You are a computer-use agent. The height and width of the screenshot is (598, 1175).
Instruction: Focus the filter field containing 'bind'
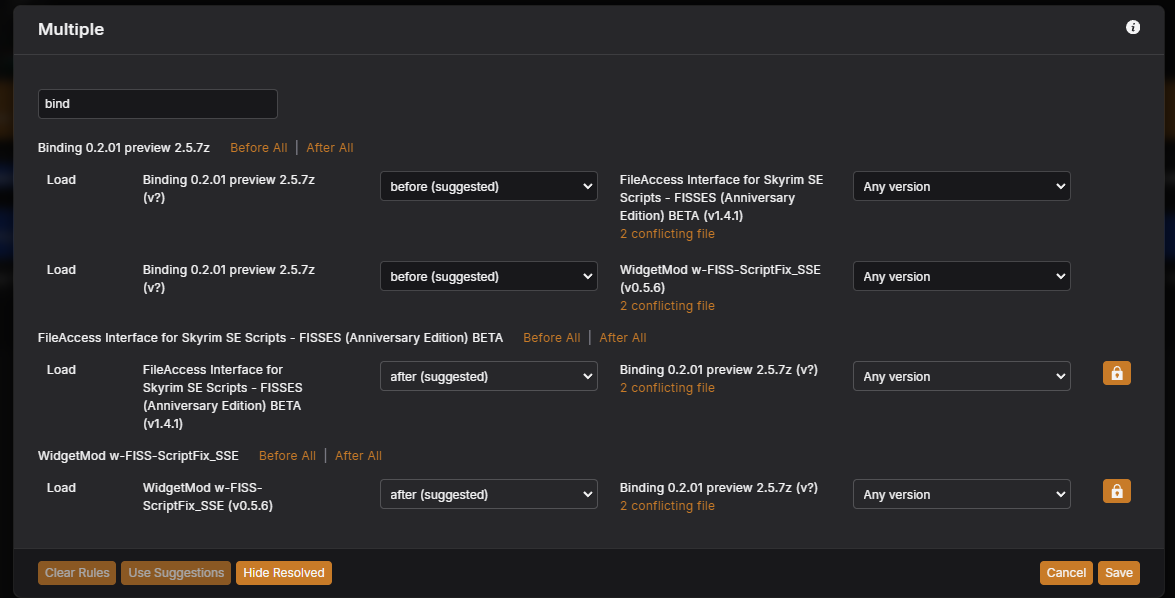pos(157,103)
